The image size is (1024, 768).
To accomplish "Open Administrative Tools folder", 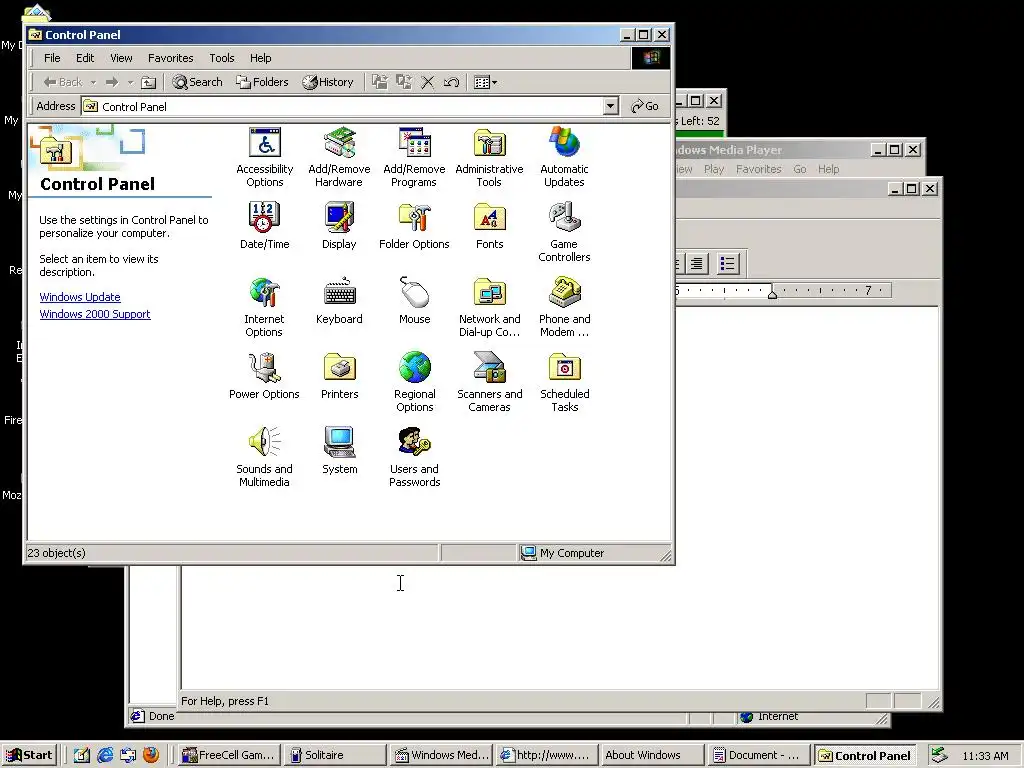I will (489, 157).
